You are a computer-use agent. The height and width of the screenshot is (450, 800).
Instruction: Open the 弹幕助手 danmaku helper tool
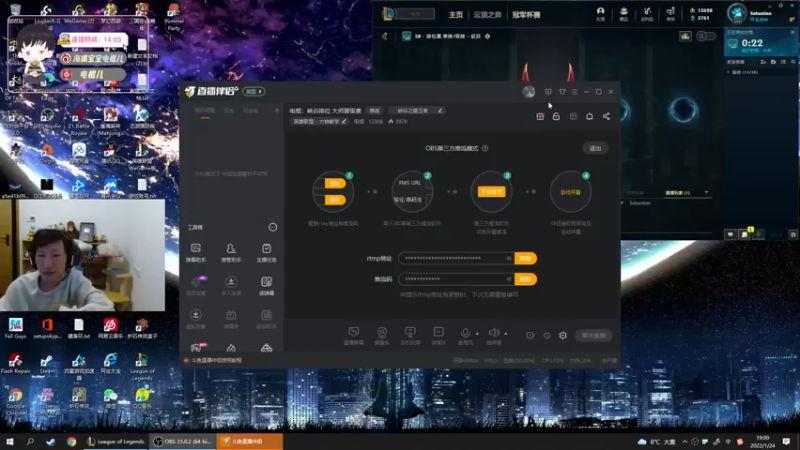tap(195, 252)
